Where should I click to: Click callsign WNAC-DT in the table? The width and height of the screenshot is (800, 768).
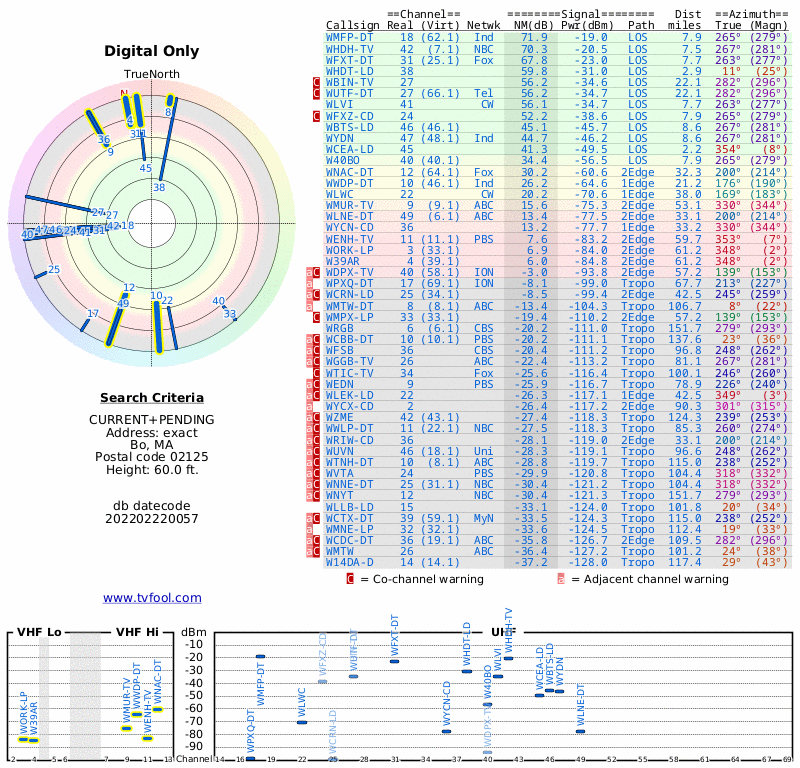click(349, 172)
